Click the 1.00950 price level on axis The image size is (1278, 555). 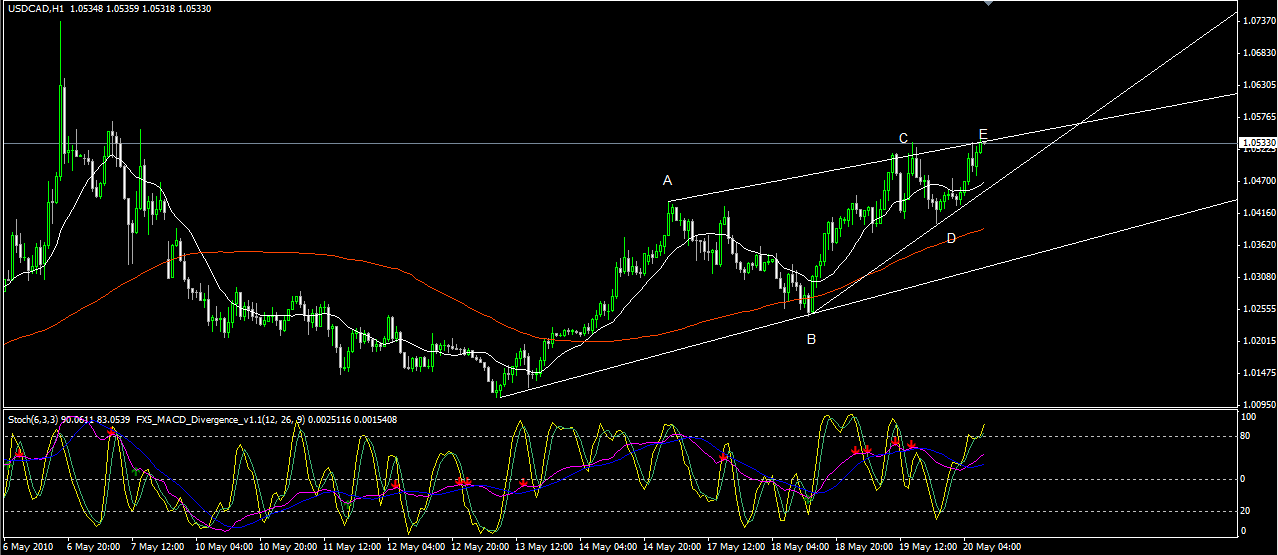coord(1258,404)
